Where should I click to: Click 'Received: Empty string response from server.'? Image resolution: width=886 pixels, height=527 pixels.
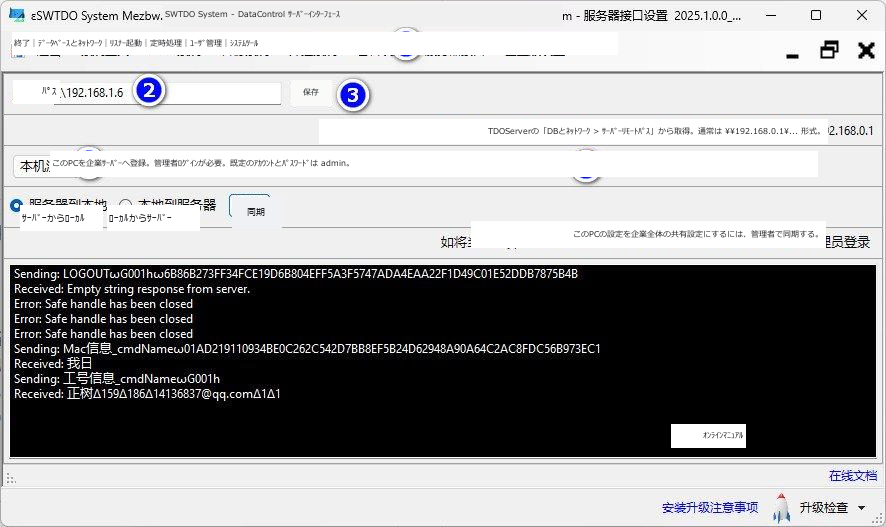(132, 289)
